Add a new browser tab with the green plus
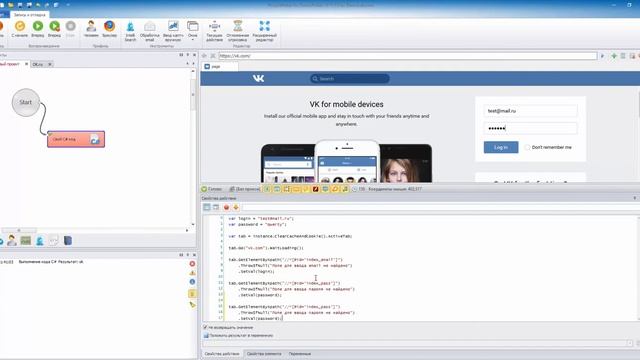The height and width of the screenshot is (360, 640). 614,56
